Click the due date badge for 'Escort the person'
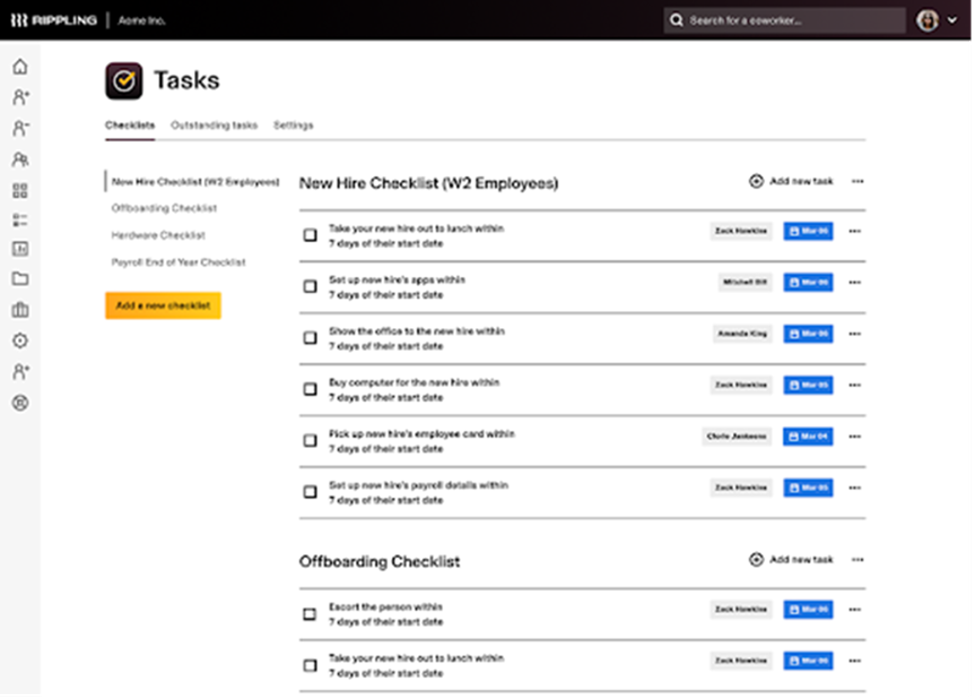 [x=808, y=609]
